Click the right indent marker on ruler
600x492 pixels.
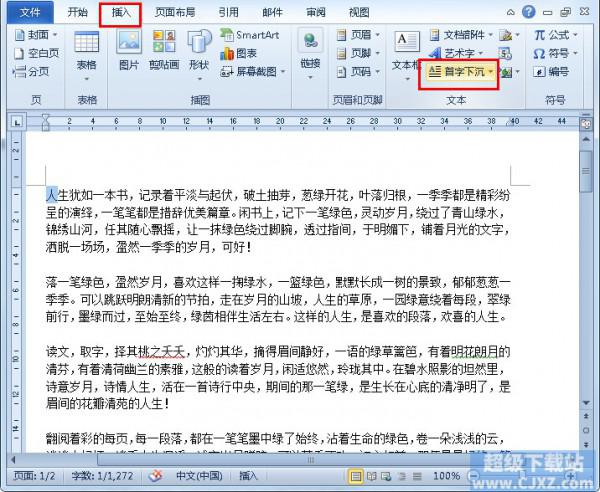coord(509,123)
